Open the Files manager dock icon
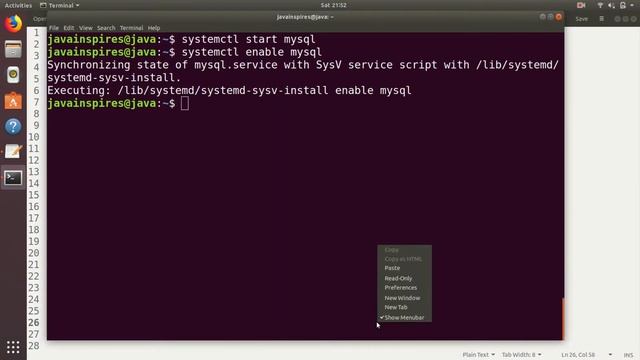Screen dimensions: 640x360 click(x=13, y=49)
